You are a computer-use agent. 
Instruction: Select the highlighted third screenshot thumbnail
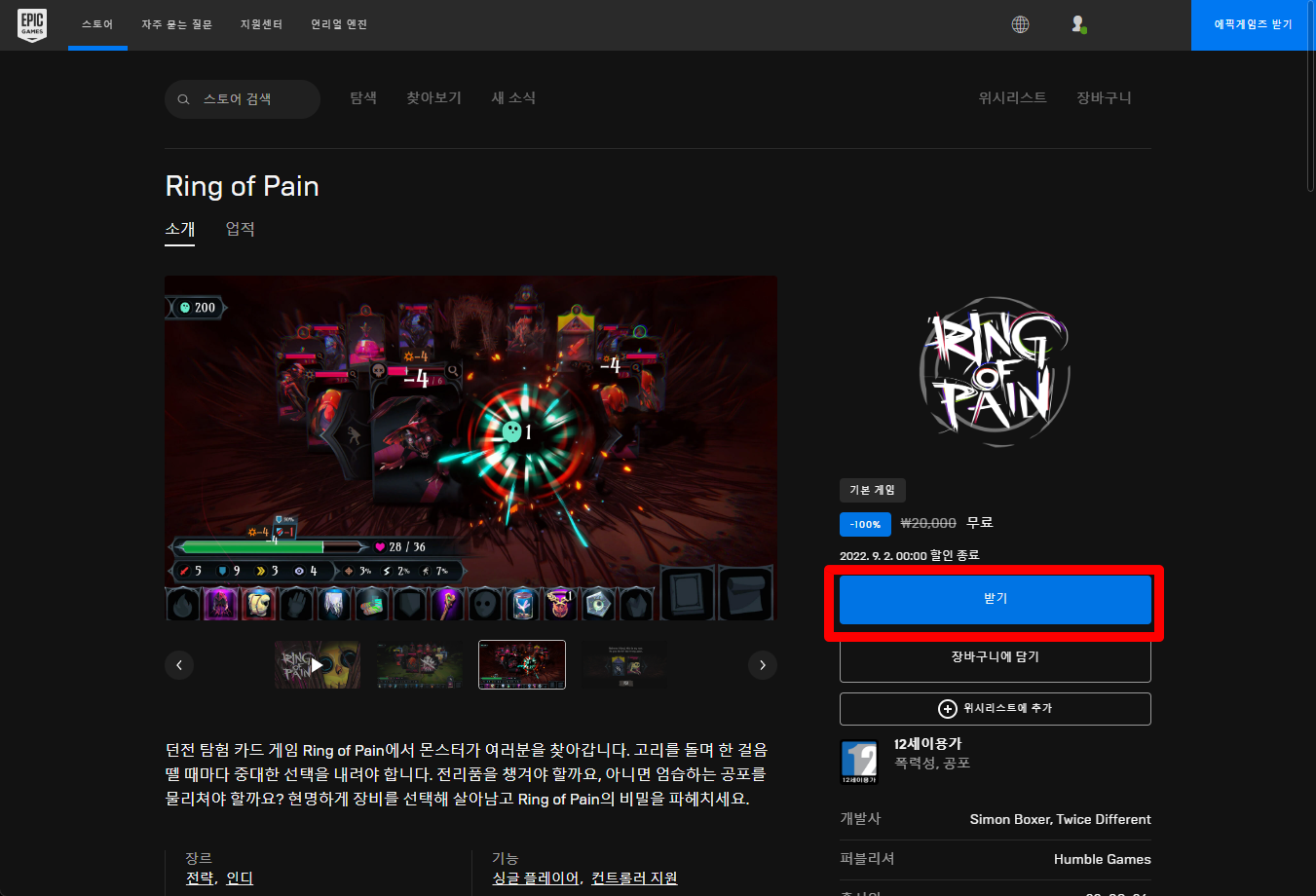click(522, 665)
